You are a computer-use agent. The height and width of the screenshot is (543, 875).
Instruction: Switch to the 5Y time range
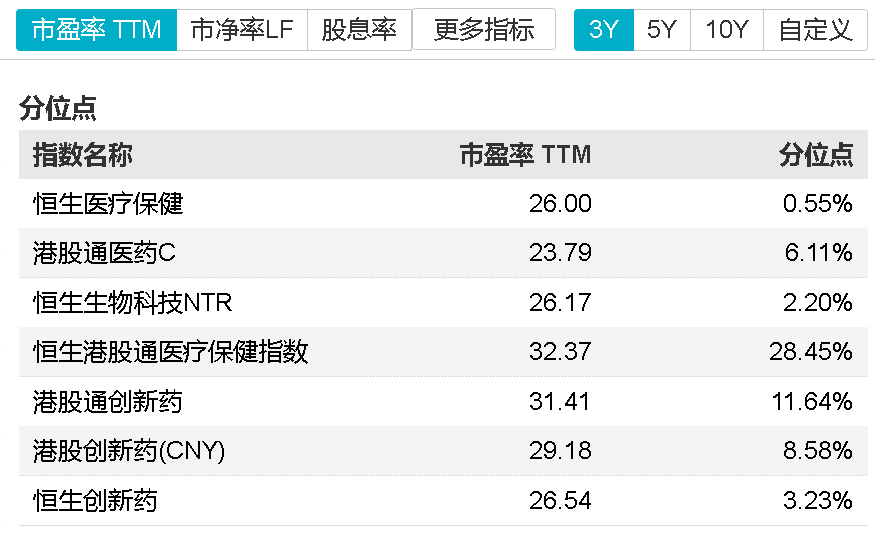tap(662, 30)
